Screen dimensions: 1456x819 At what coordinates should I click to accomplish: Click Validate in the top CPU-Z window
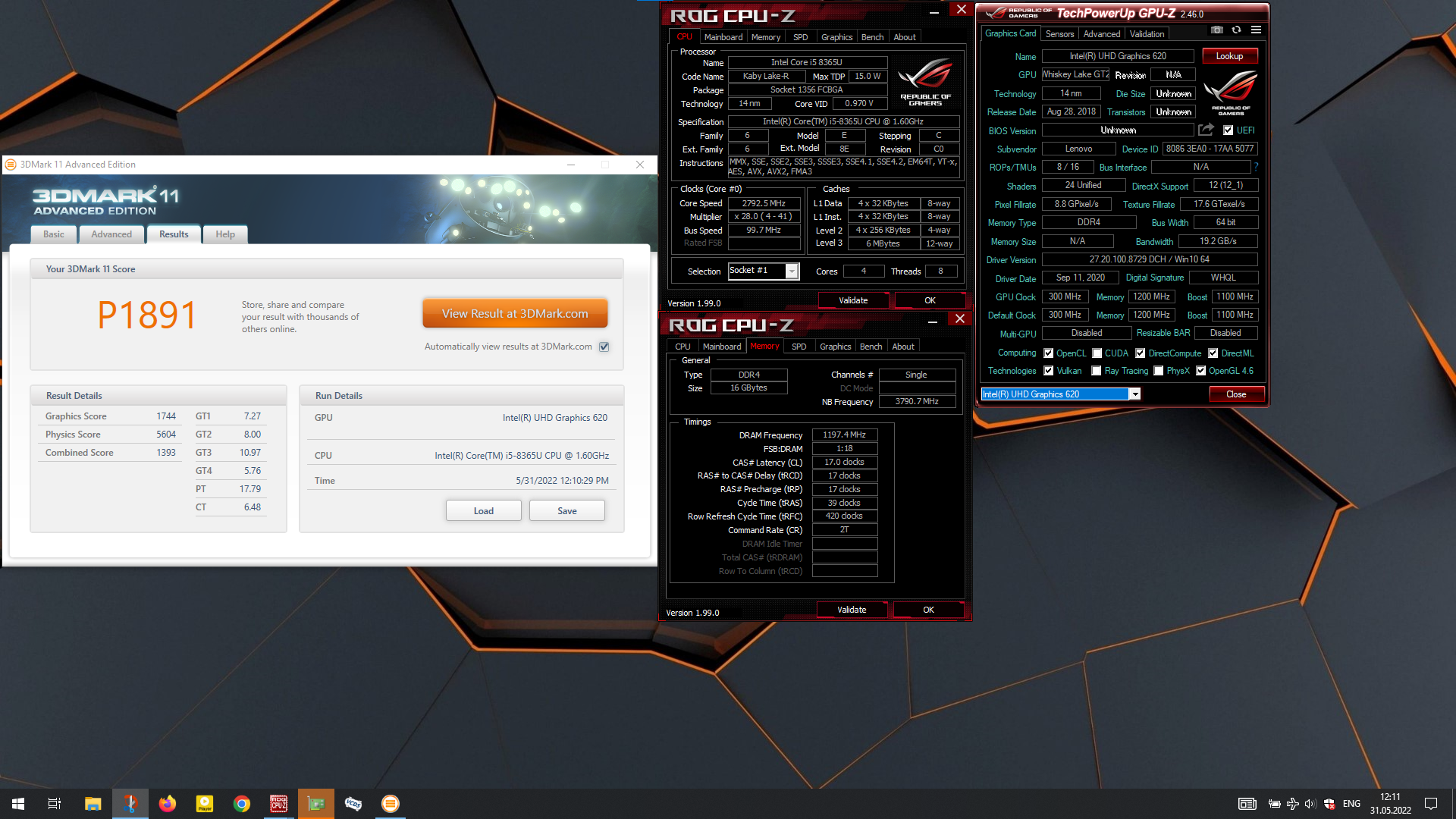coord(853,300)
